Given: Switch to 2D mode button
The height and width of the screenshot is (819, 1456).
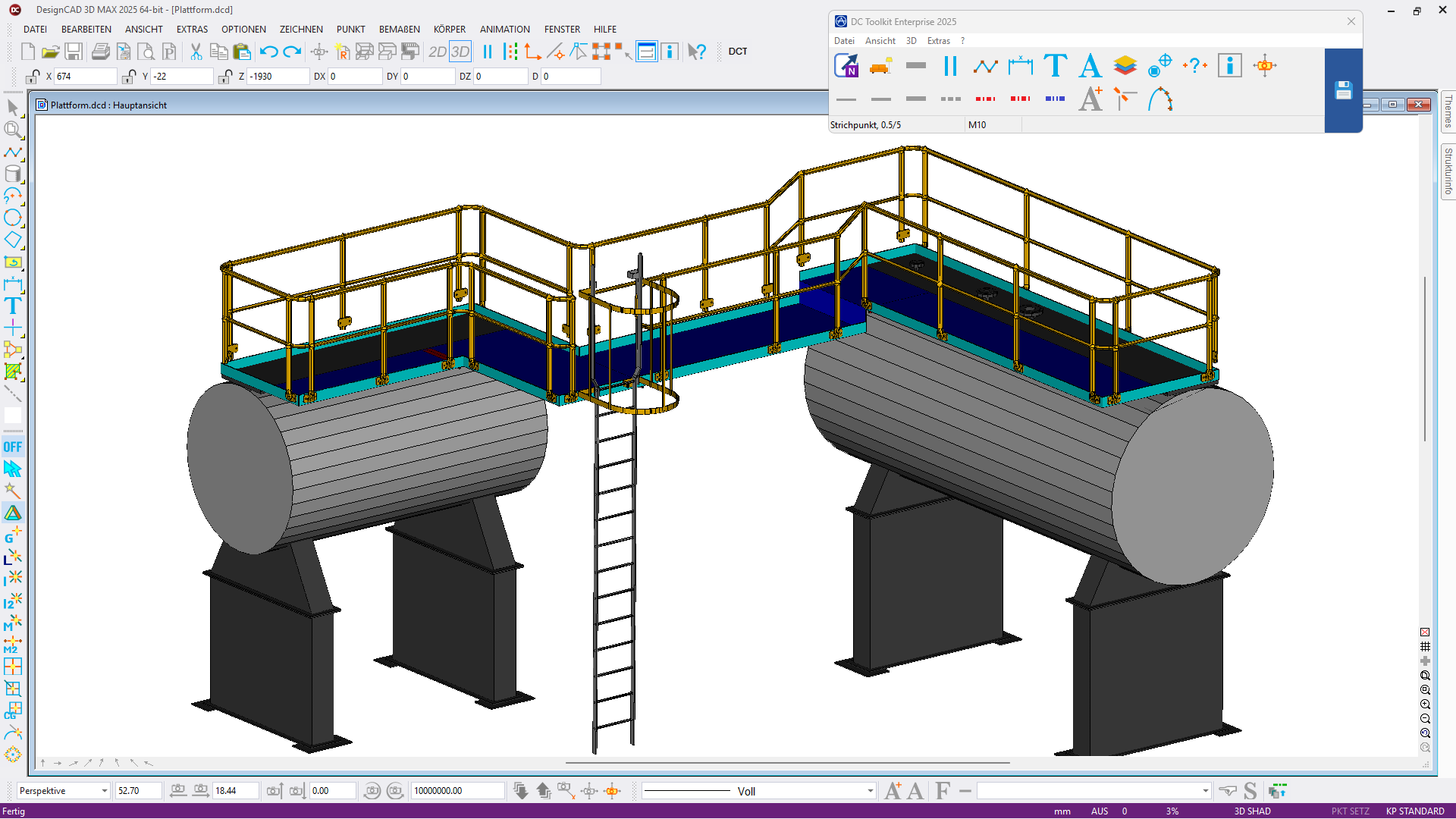Looking at the screenshot, I should 437,52.
